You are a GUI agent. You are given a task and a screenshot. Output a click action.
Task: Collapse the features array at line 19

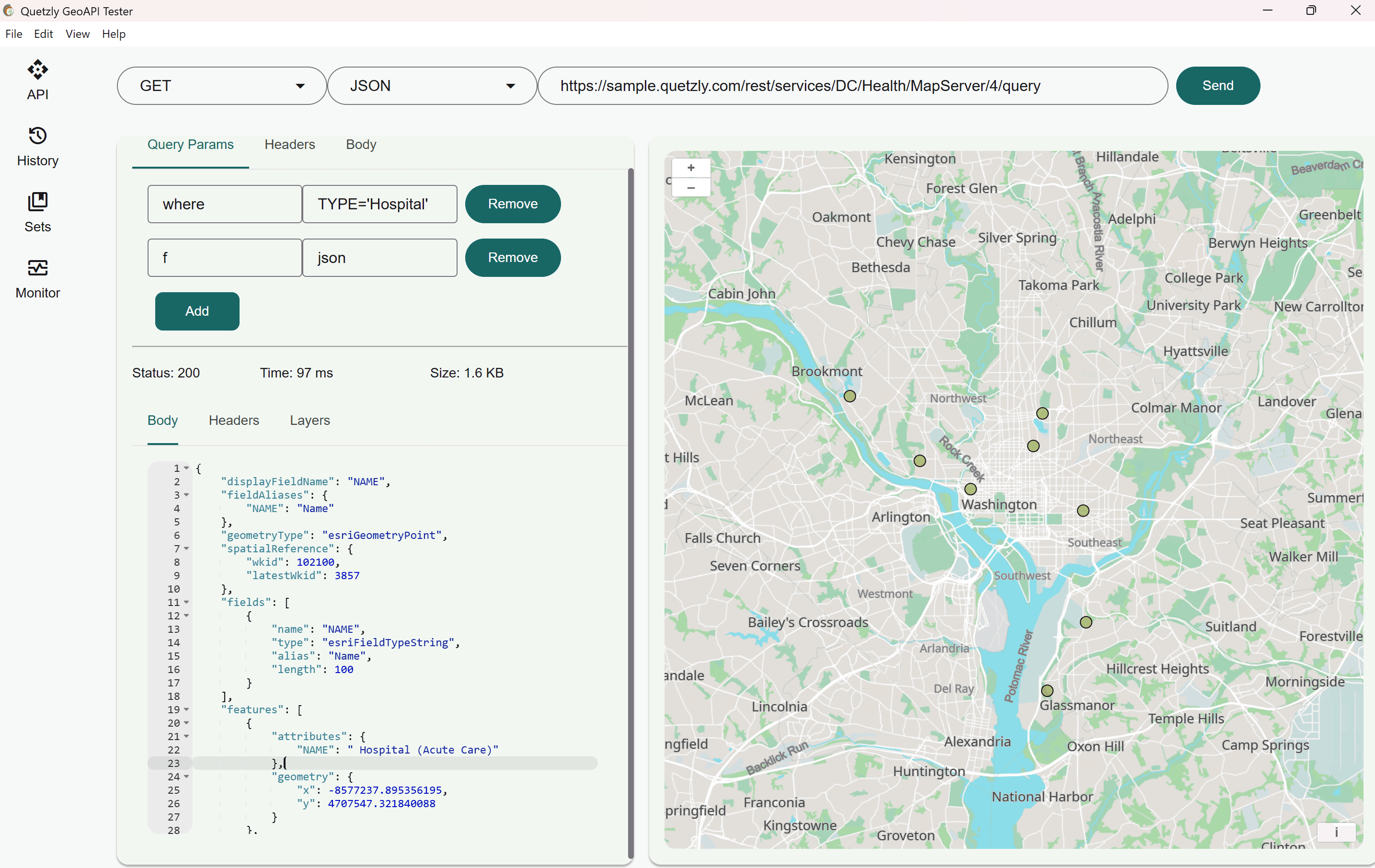tap(186, 710)
